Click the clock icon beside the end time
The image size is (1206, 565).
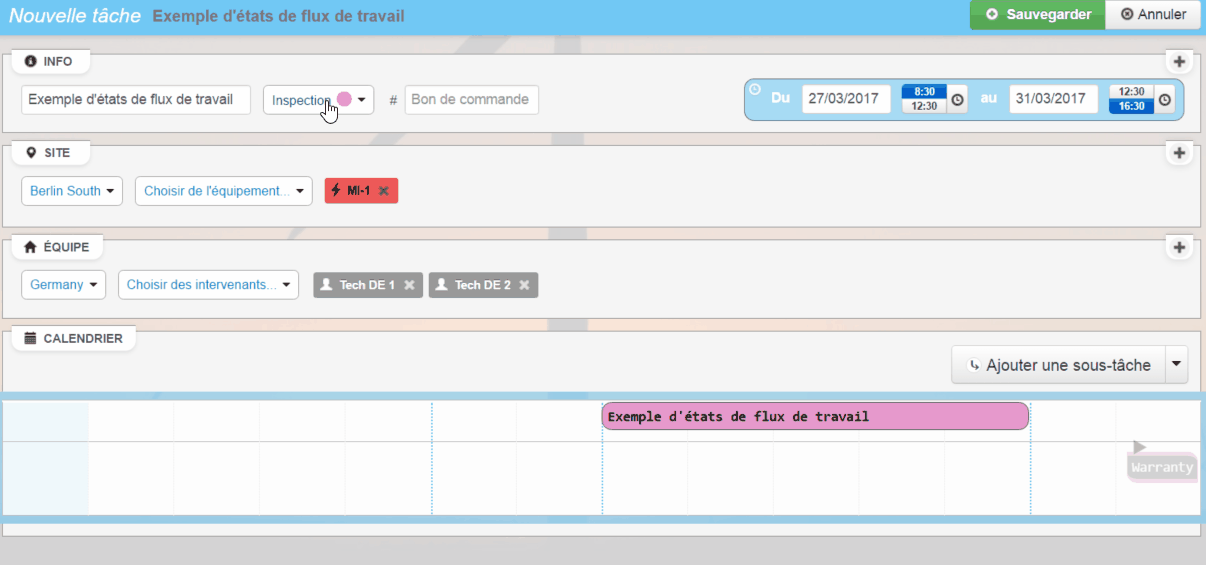1164,100
